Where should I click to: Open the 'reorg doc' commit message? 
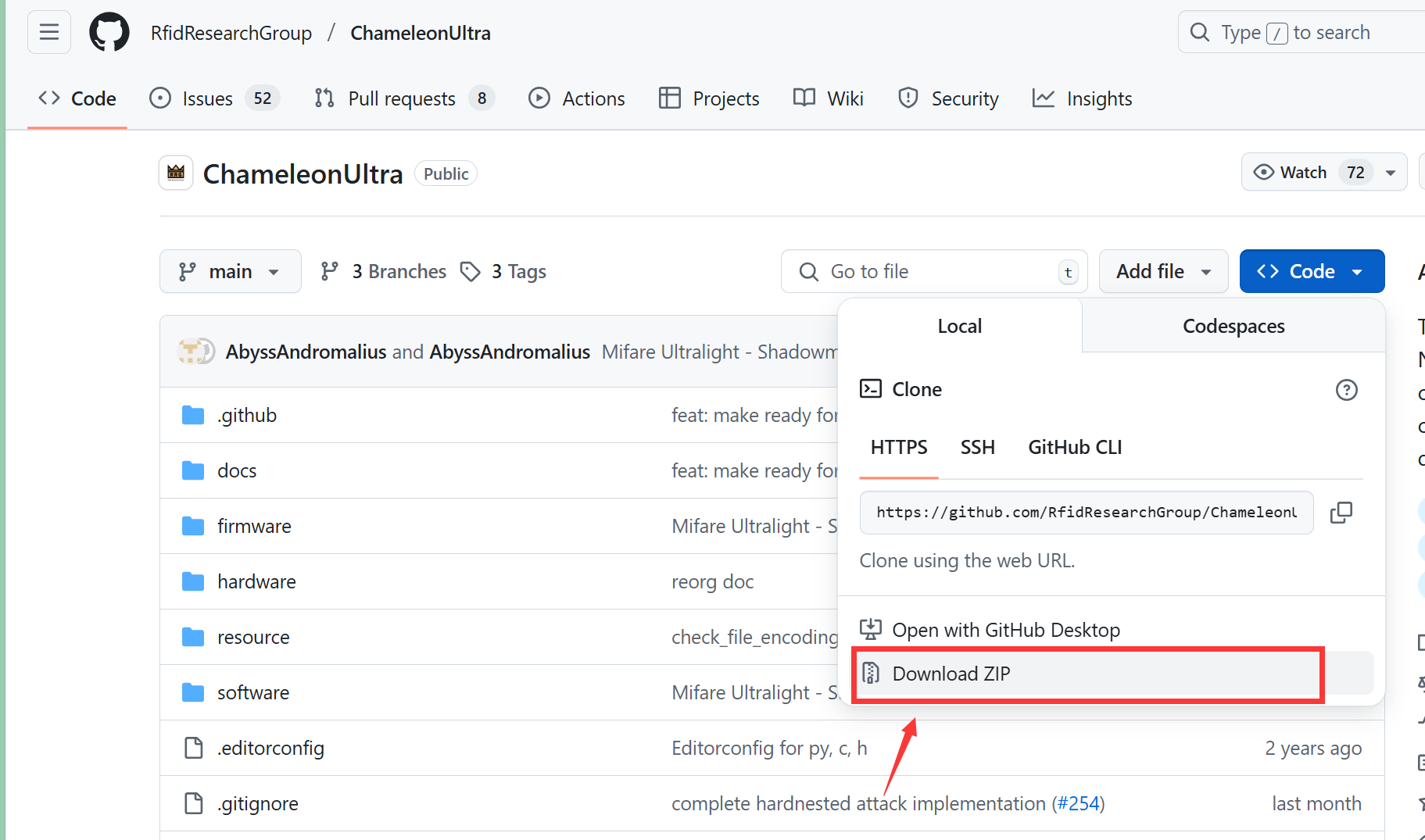point(712,581)
